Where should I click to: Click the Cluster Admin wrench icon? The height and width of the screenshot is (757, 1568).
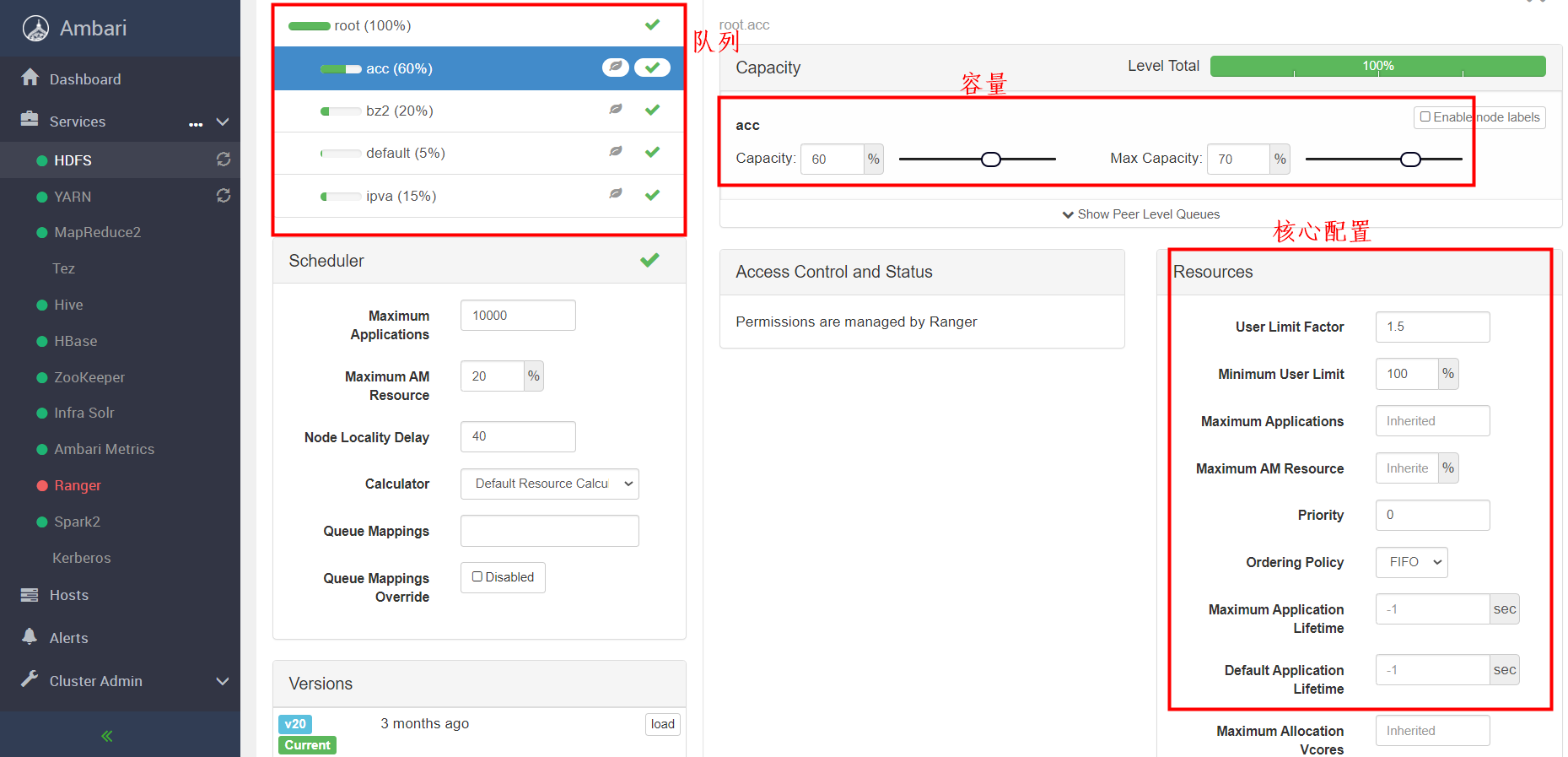tap(30, 679)
